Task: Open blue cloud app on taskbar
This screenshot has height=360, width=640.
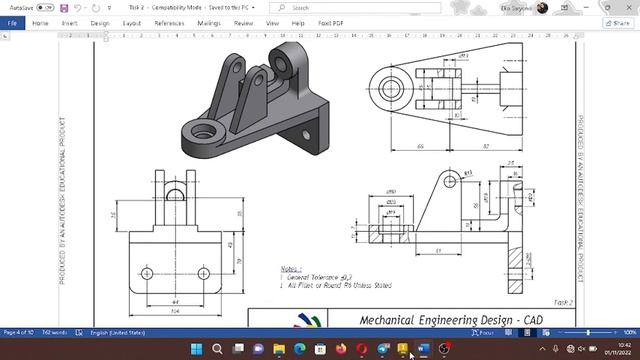Action: click(x=382, y=349)
